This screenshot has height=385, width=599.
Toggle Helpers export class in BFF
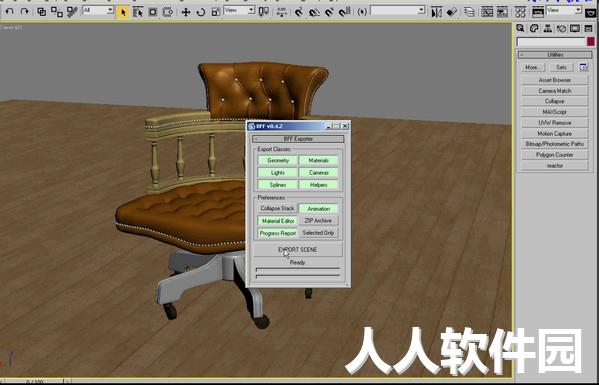tap(318, 185)
